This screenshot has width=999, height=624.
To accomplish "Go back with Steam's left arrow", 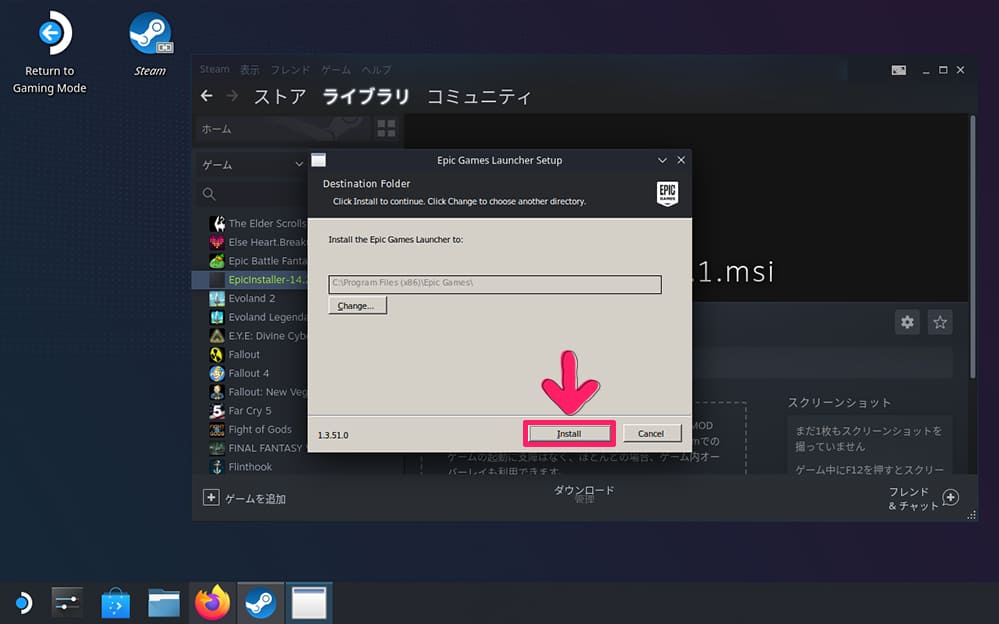I will tap(206, 96).
